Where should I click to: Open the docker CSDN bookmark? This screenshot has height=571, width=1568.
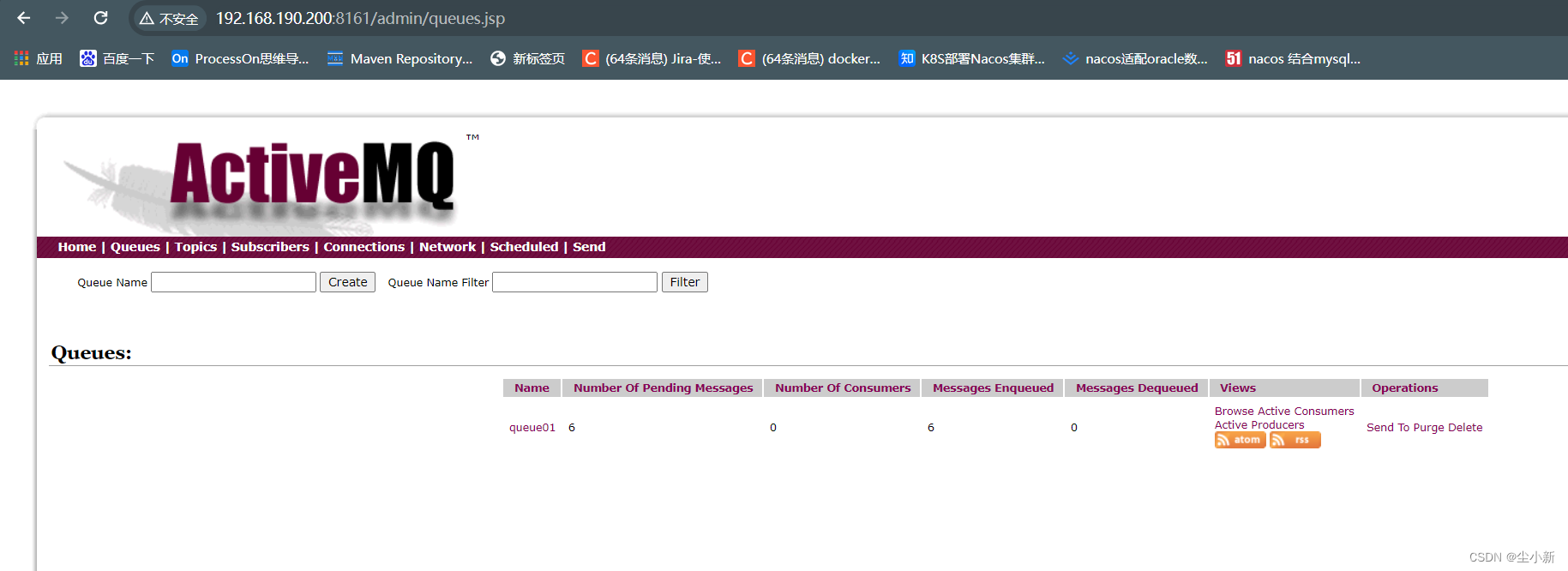coord(810,58)
